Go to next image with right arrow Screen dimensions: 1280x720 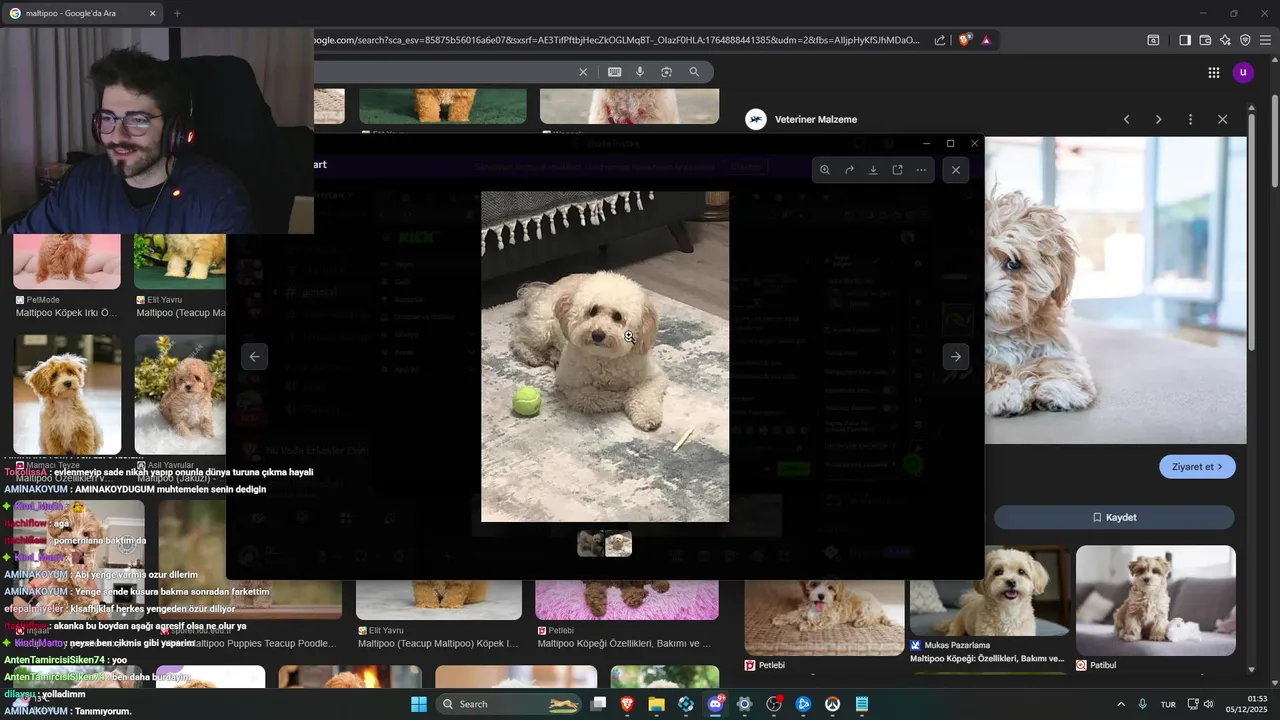click(956, 357)
